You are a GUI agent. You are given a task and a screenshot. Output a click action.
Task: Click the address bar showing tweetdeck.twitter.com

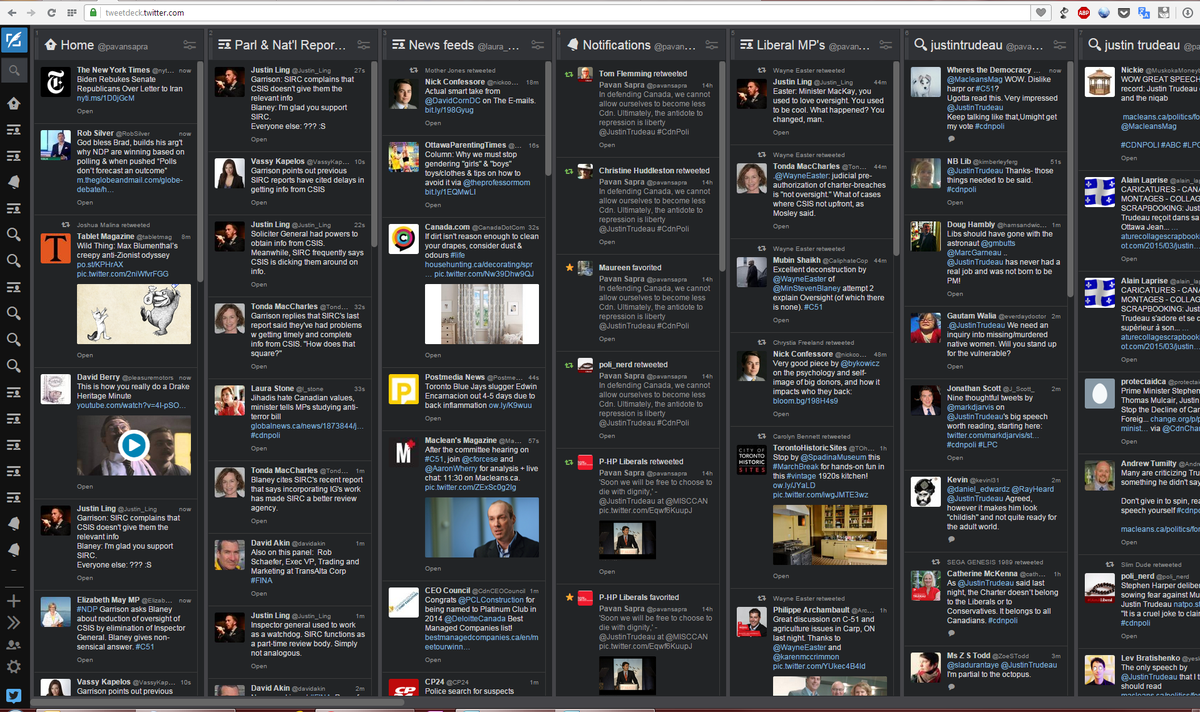(x=555, y=12)
